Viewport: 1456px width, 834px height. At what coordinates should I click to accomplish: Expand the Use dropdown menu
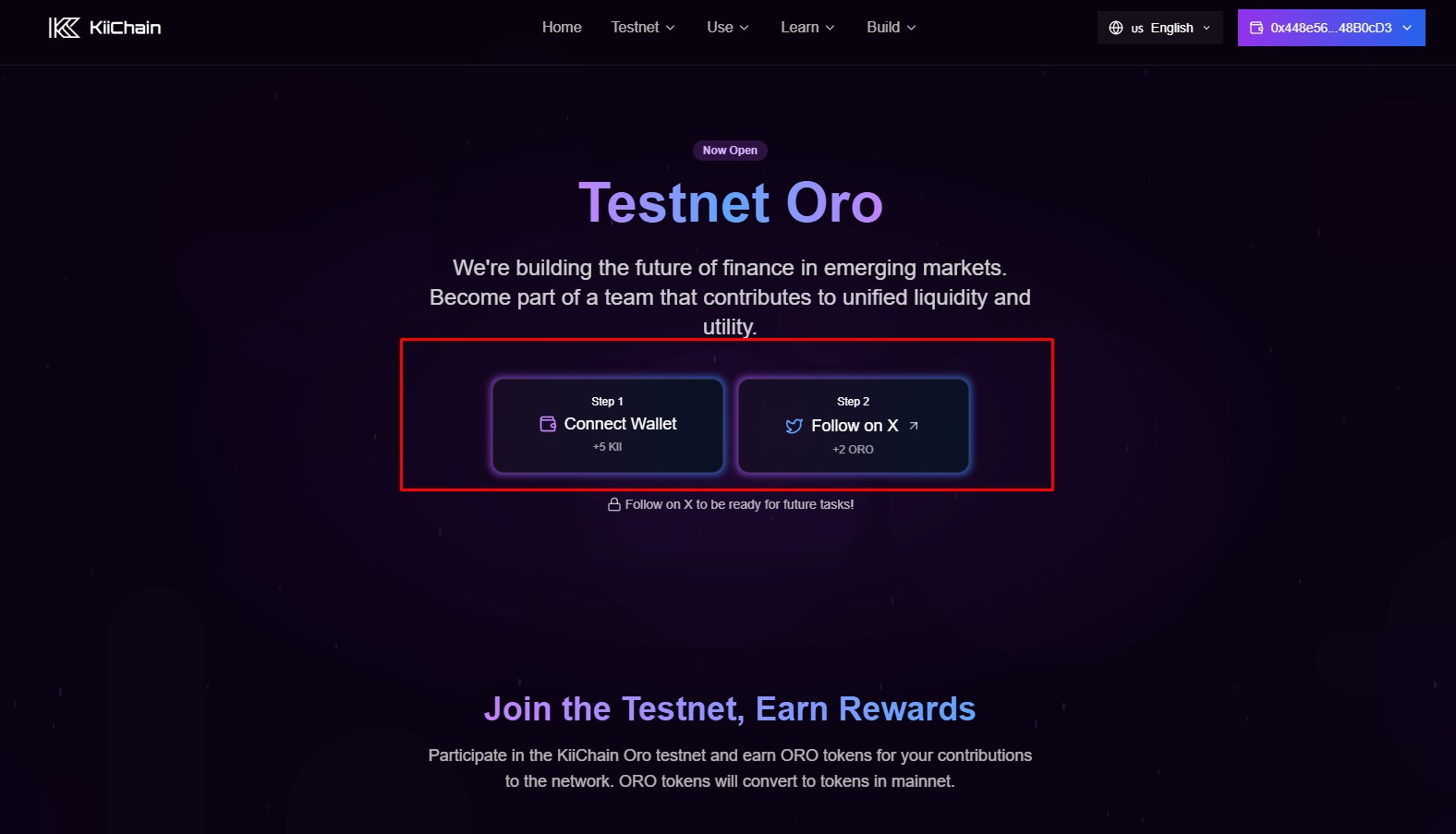point(728,28)
